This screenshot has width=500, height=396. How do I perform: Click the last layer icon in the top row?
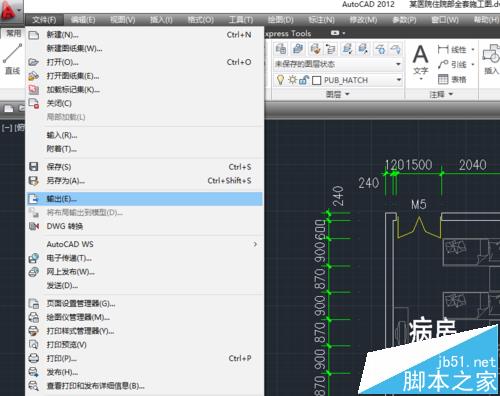pos(395,49)
